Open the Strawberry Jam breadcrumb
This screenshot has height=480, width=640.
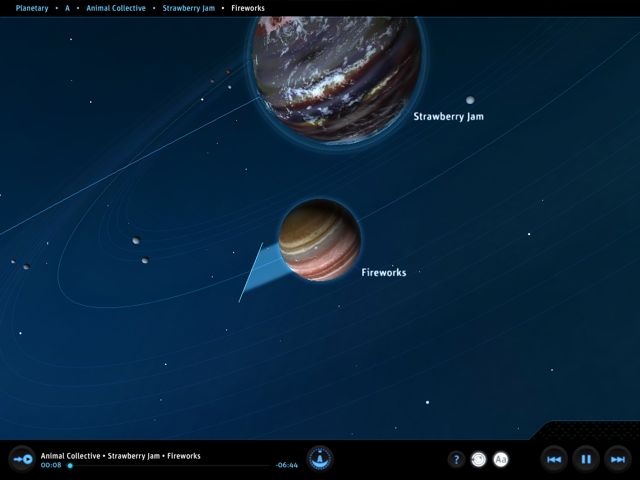[189, 8]
